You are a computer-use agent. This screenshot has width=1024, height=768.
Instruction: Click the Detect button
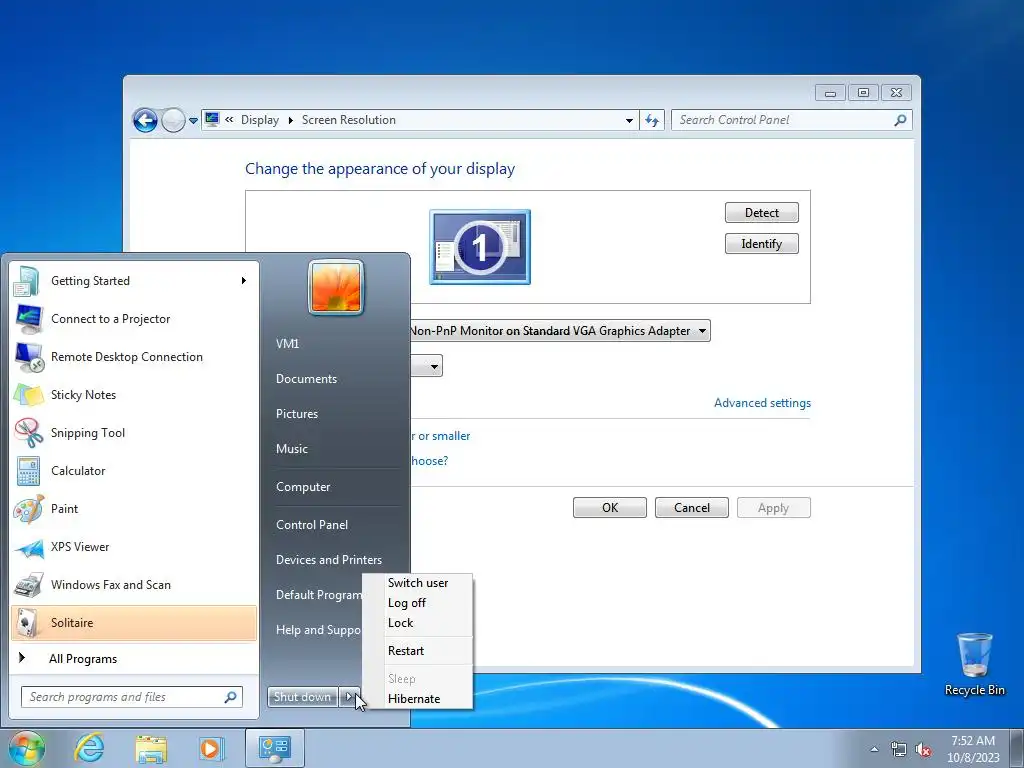click(x=761, y=213)
